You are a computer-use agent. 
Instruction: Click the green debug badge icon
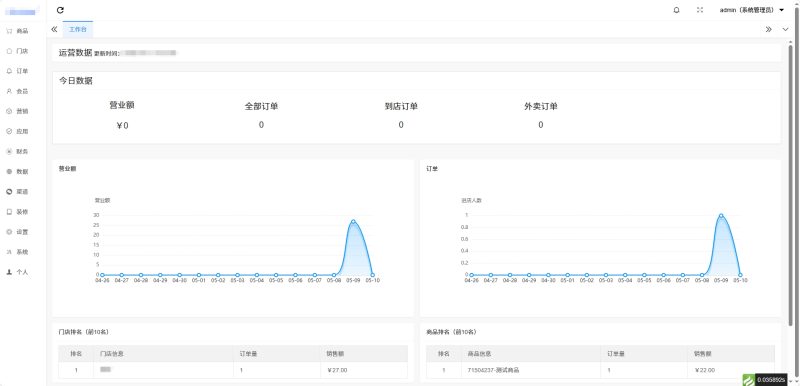click(747, 379)
